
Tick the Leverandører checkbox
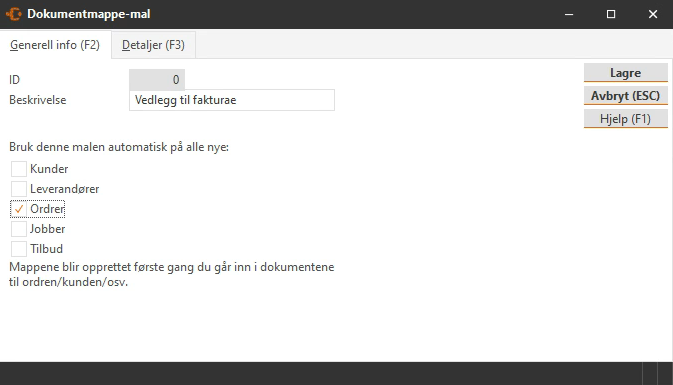tap(19, 189)
